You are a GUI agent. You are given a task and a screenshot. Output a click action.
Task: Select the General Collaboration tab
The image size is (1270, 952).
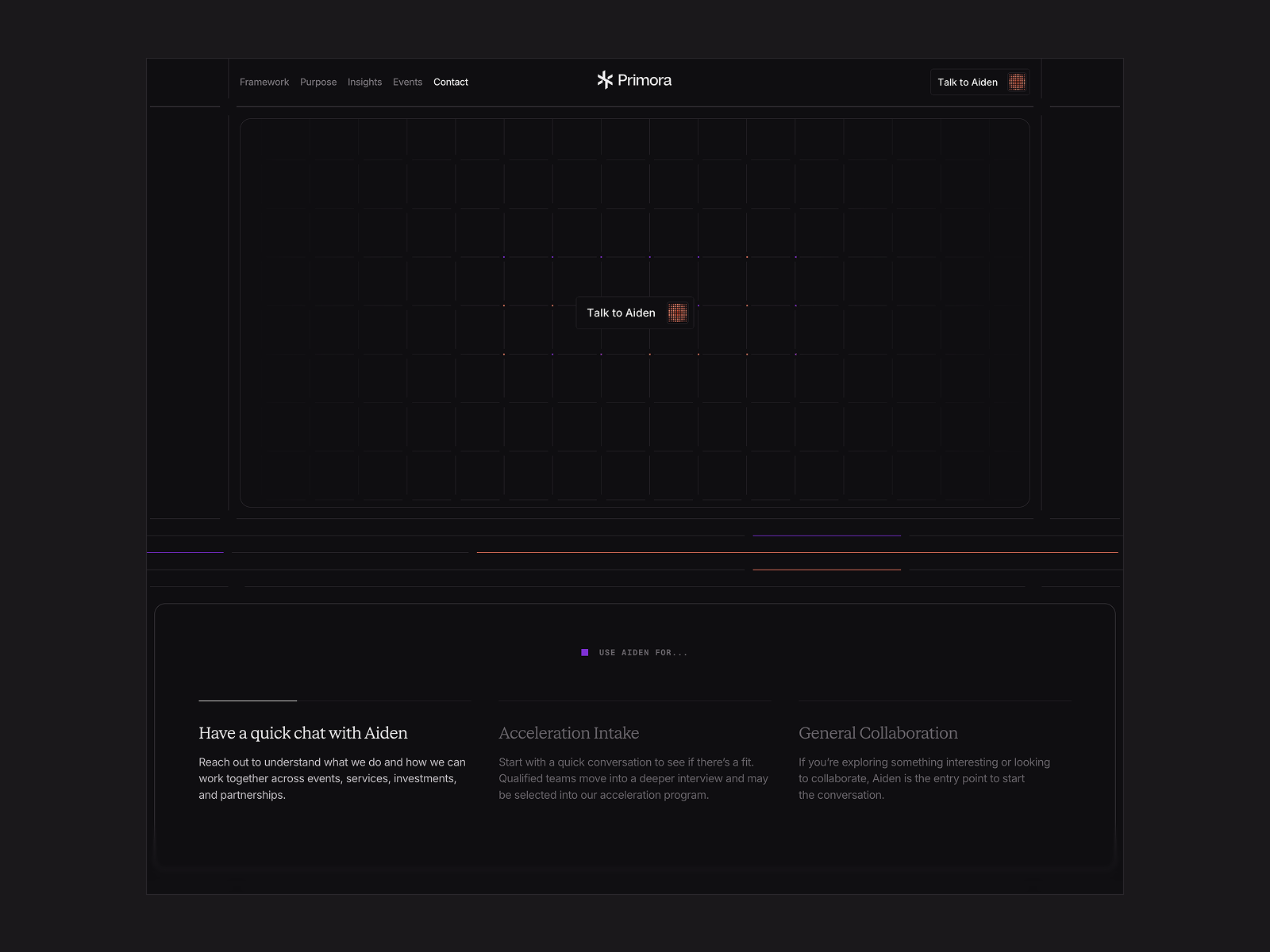(x=878, y=733)
